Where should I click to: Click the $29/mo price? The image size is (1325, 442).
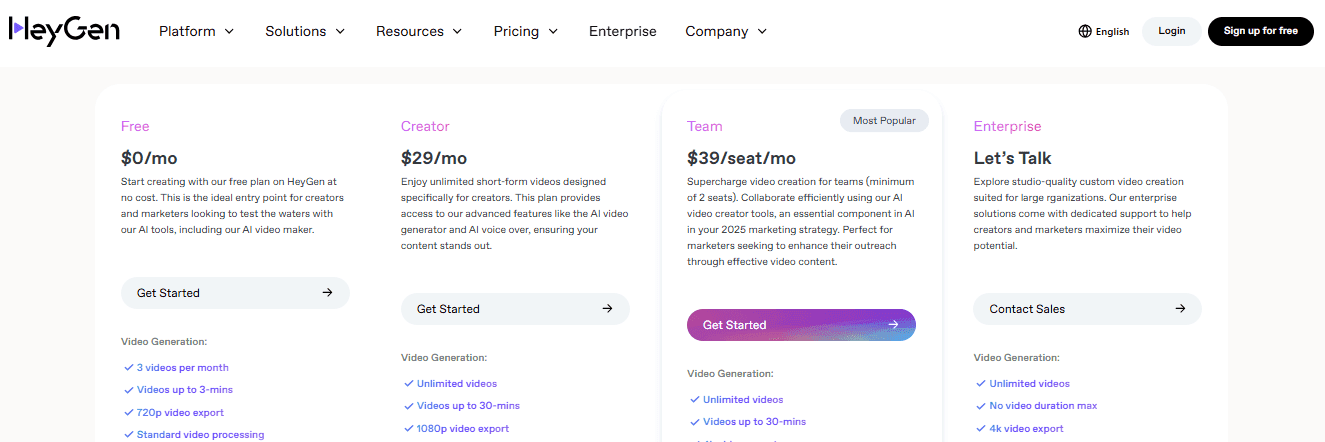pos(434,158)
